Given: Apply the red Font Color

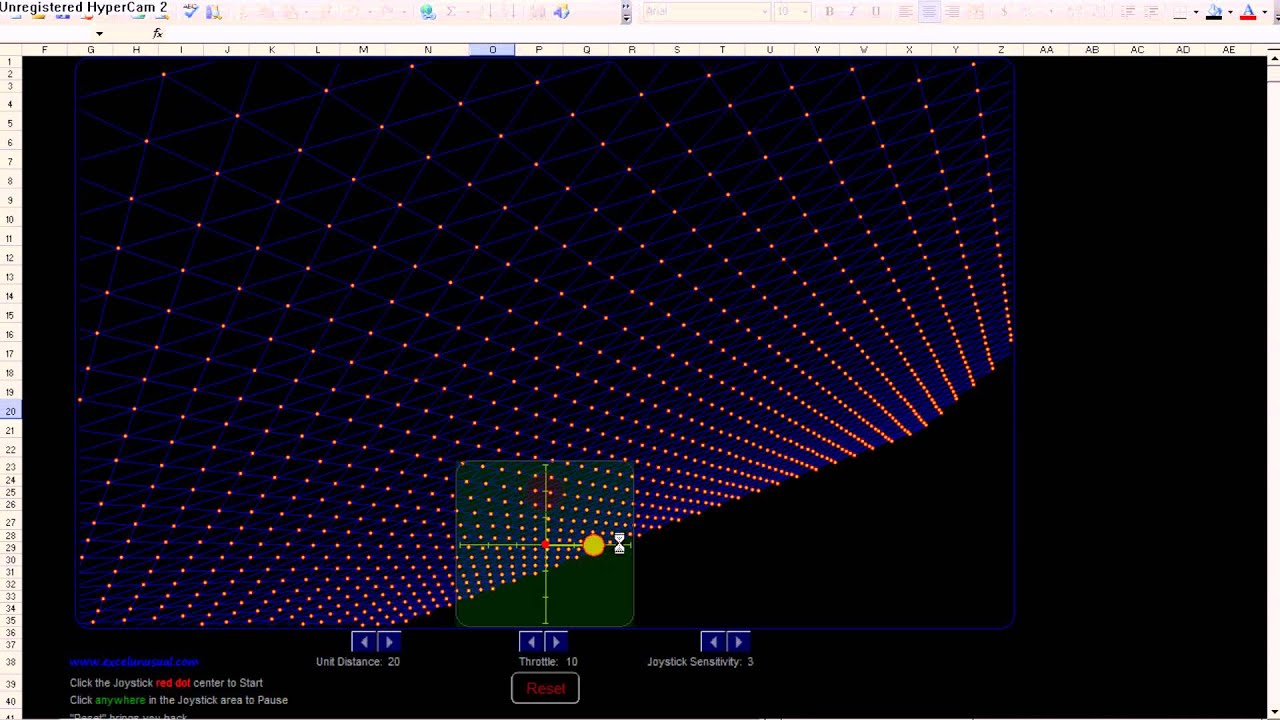Looking at the screenshot, I should pos(1248,12).
